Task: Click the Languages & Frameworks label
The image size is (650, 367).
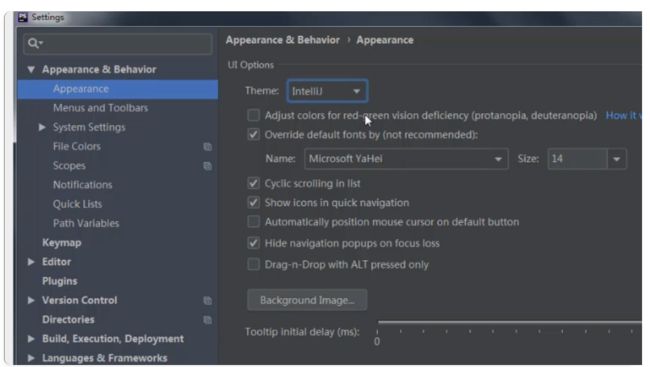Action: point(105,358)
